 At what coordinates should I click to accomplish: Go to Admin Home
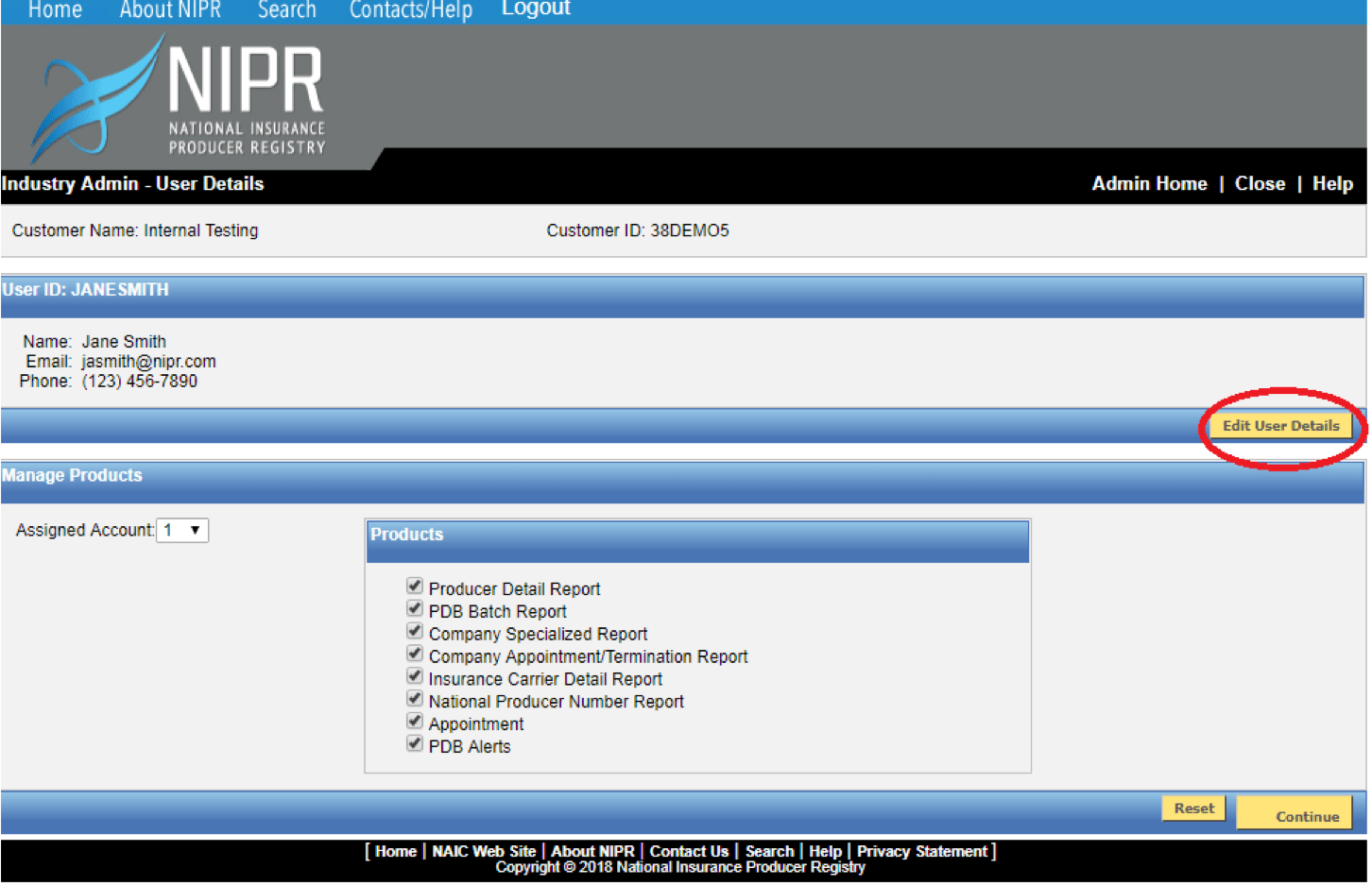1149,184
